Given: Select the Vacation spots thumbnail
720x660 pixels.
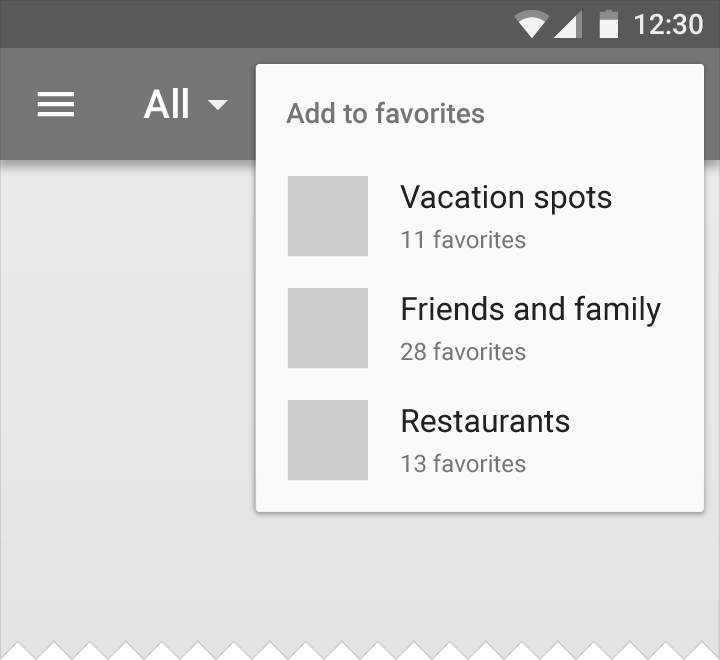Looking at the screenshot, I should (328, 216).
